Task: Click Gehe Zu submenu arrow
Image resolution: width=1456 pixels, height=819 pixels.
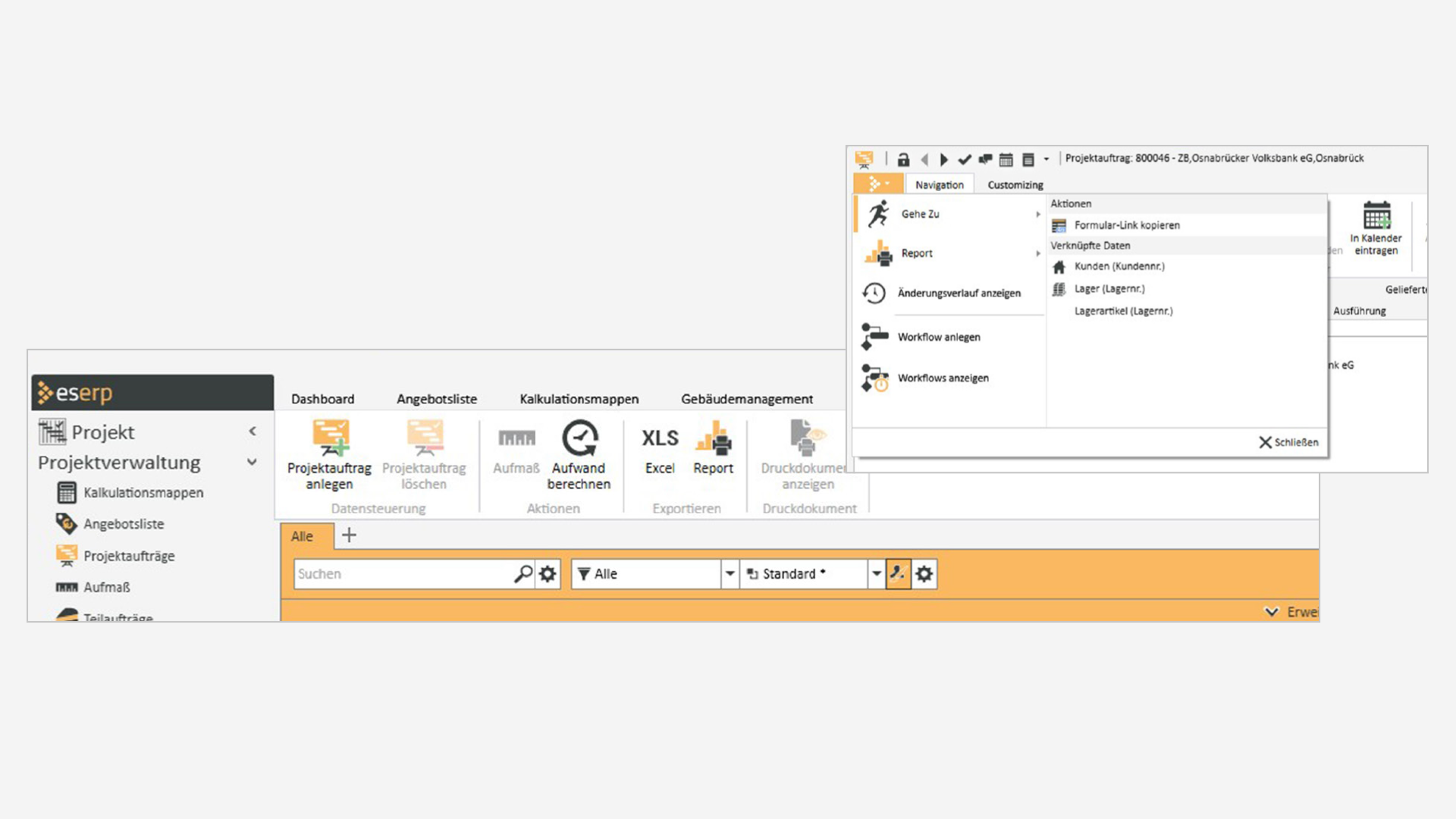Action: pyautogui.click(x=1038, y=215)
